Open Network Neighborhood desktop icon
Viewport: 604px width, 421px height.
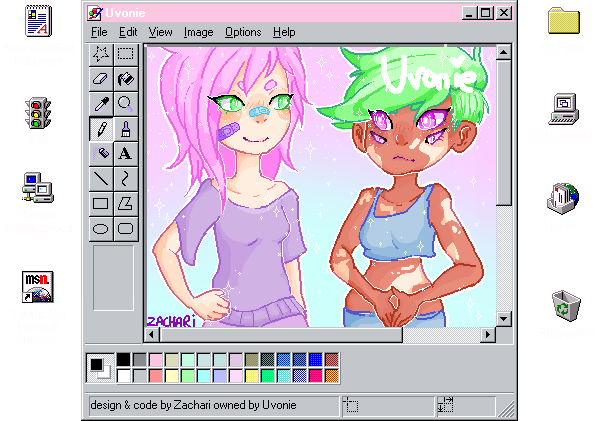(37, 188)
